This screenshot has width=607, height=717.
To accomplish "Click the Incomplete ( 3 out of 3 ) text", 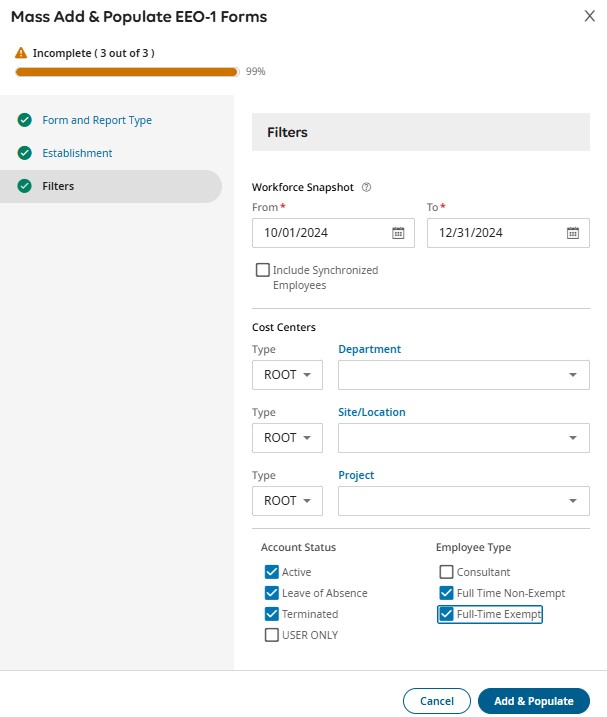I will [94, 53].
